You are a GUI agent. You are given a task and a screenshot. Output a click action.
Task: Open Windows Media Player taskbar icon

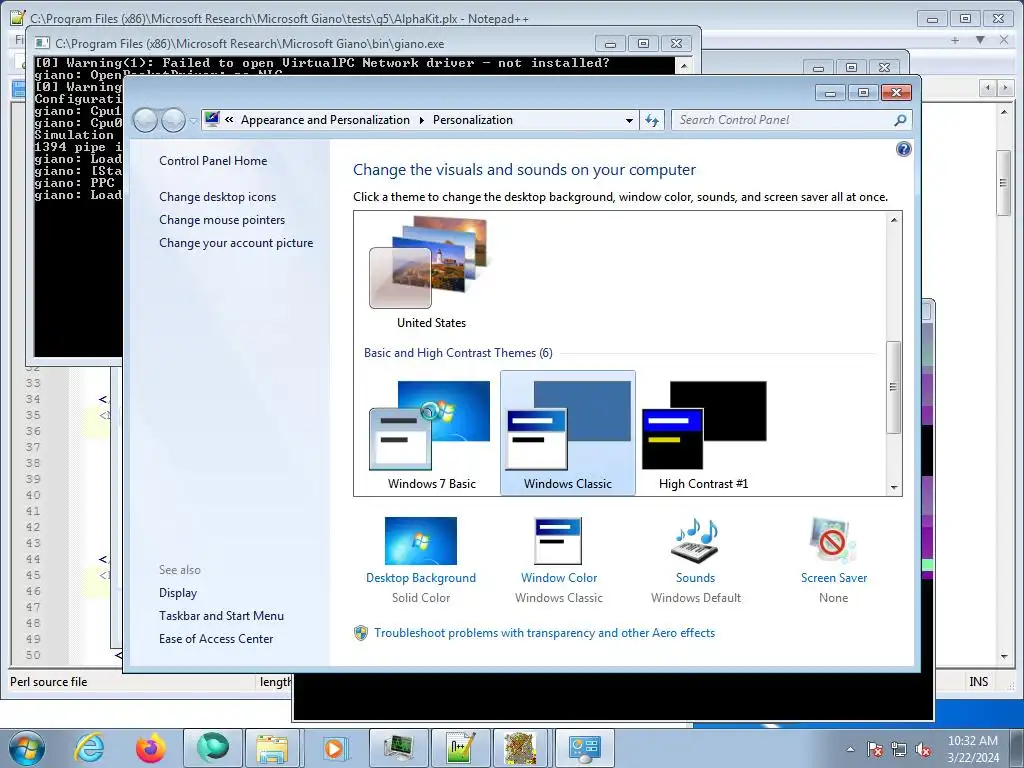tap(334, 748)
